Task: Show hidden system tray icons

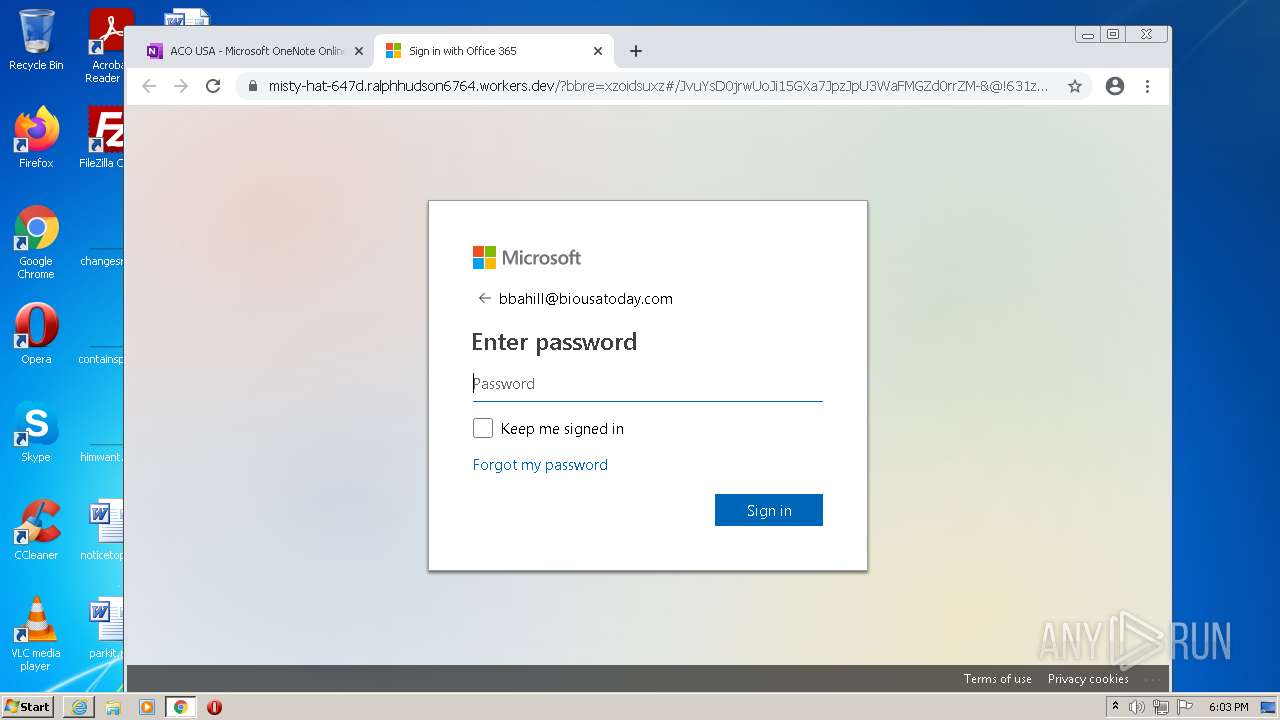Action: (x=1115, y=707)
